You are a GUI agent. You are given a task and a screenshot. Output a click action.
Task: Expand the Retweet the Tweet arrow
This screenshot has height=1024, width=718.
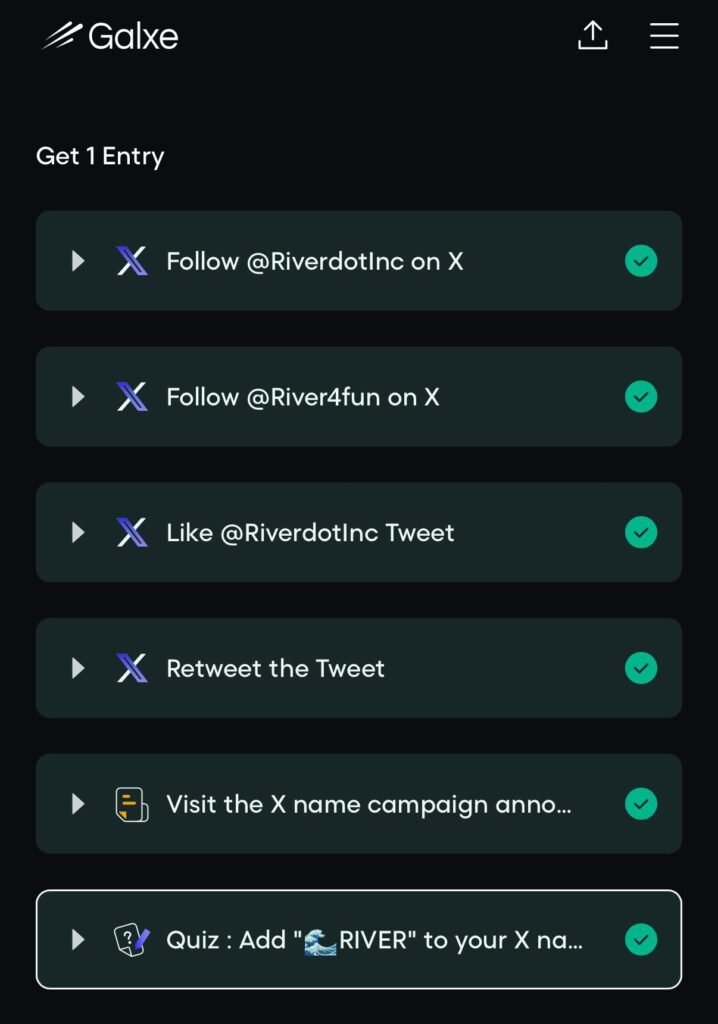78,668
